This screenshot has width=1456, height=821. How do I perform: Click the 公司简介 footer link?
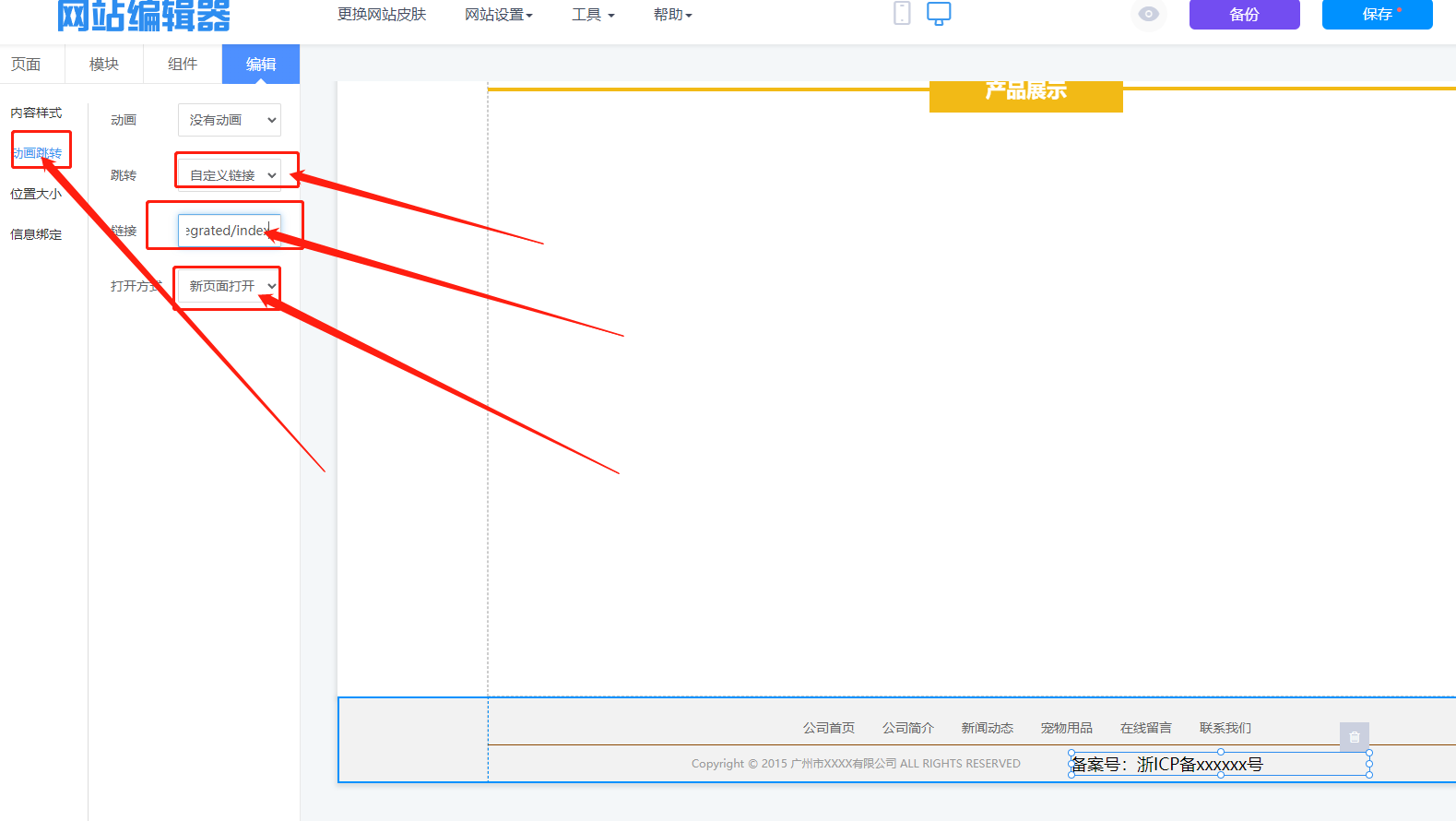coord(908,728)
